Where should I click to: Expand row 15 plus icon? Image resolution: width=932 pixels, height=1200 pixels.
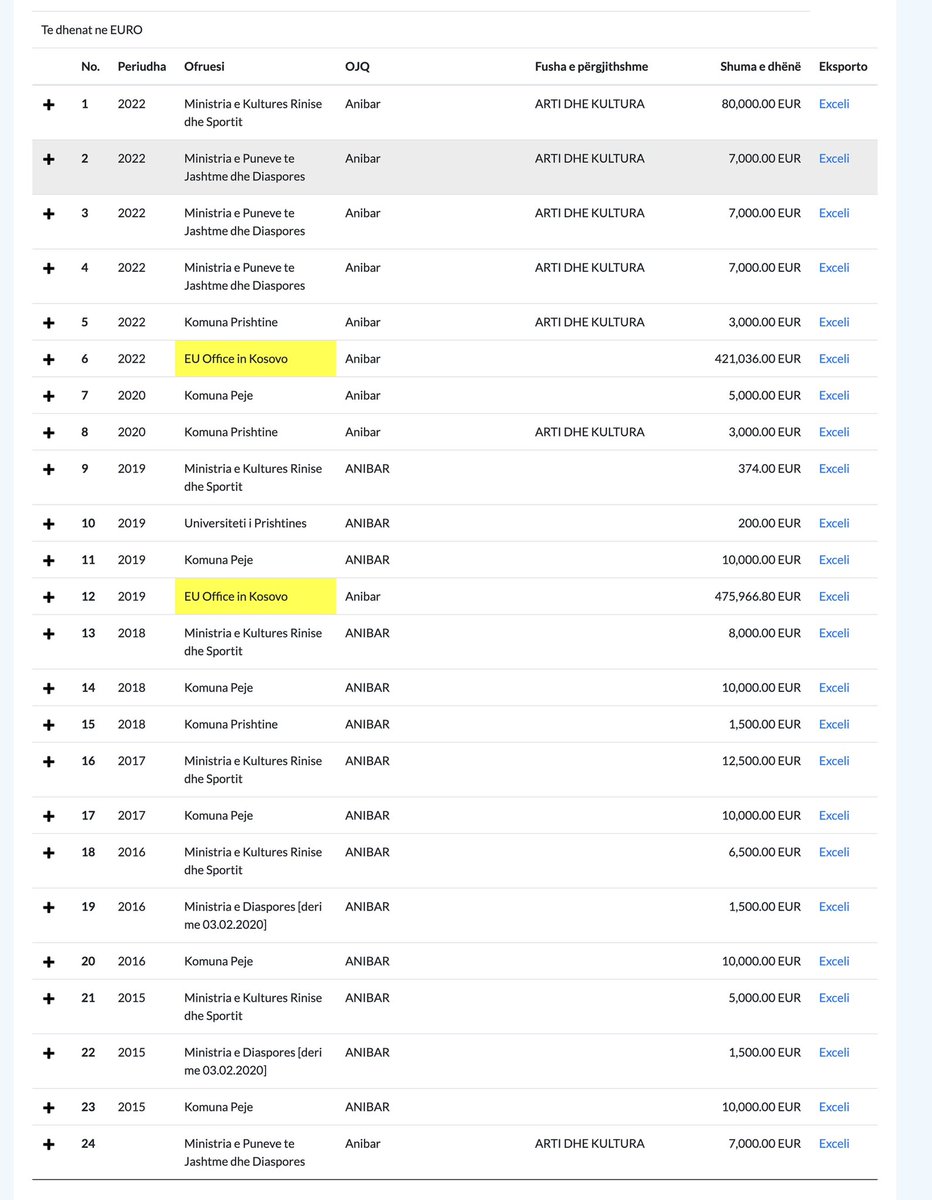[49, 725]
